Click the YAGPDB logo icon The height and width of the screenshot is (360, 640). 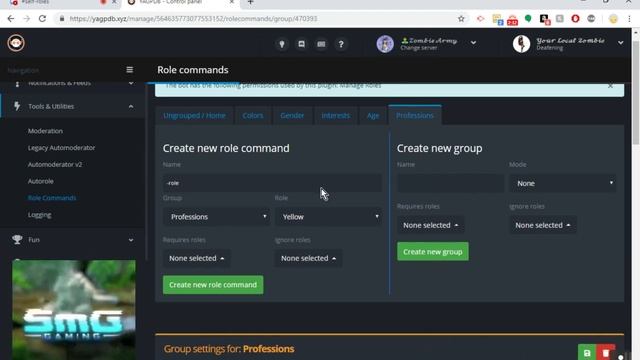pos(16,43)
